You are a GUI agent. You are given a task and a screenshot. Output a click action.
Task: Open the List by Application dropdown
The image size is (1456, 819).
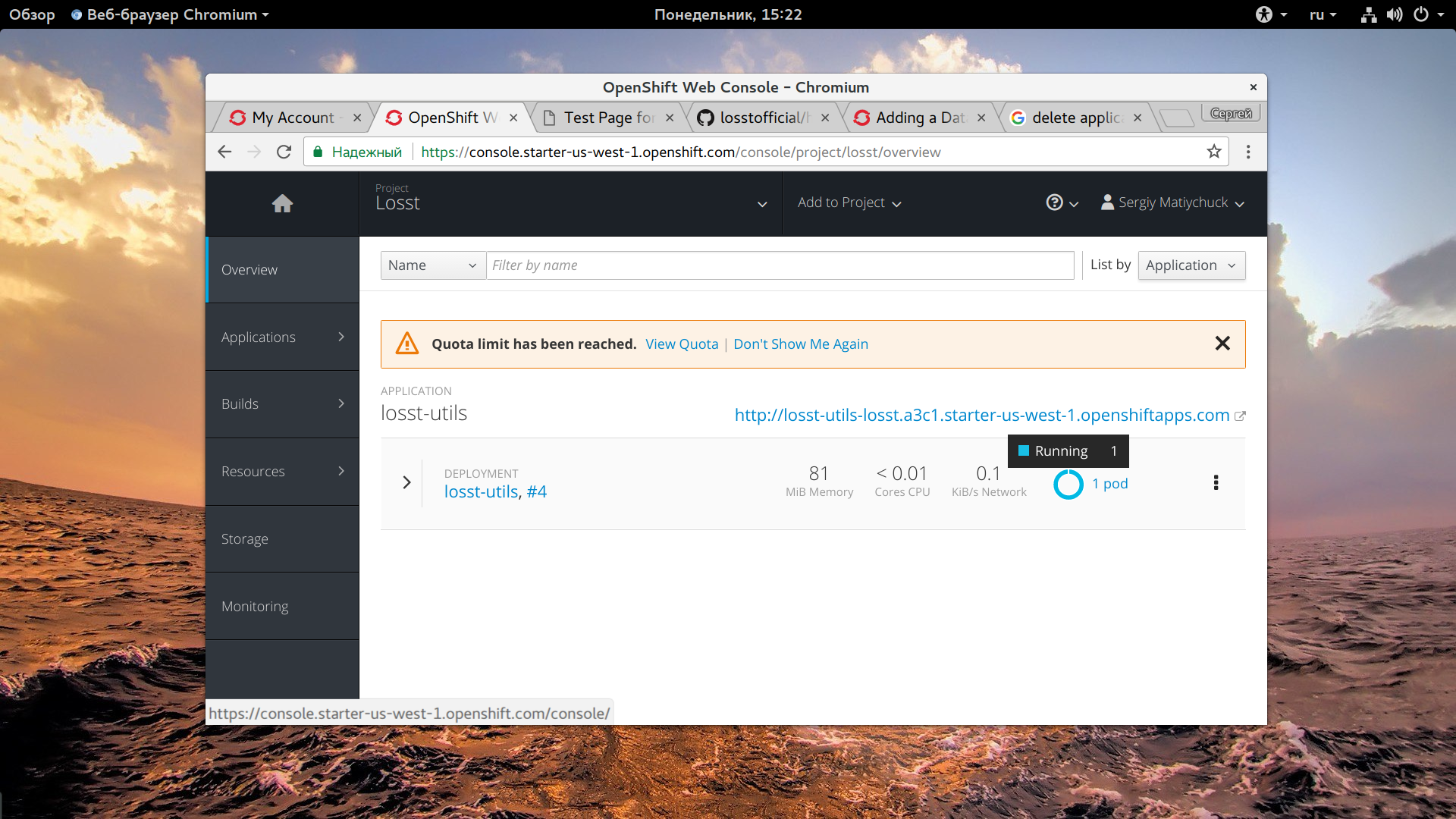point(1191,265)
